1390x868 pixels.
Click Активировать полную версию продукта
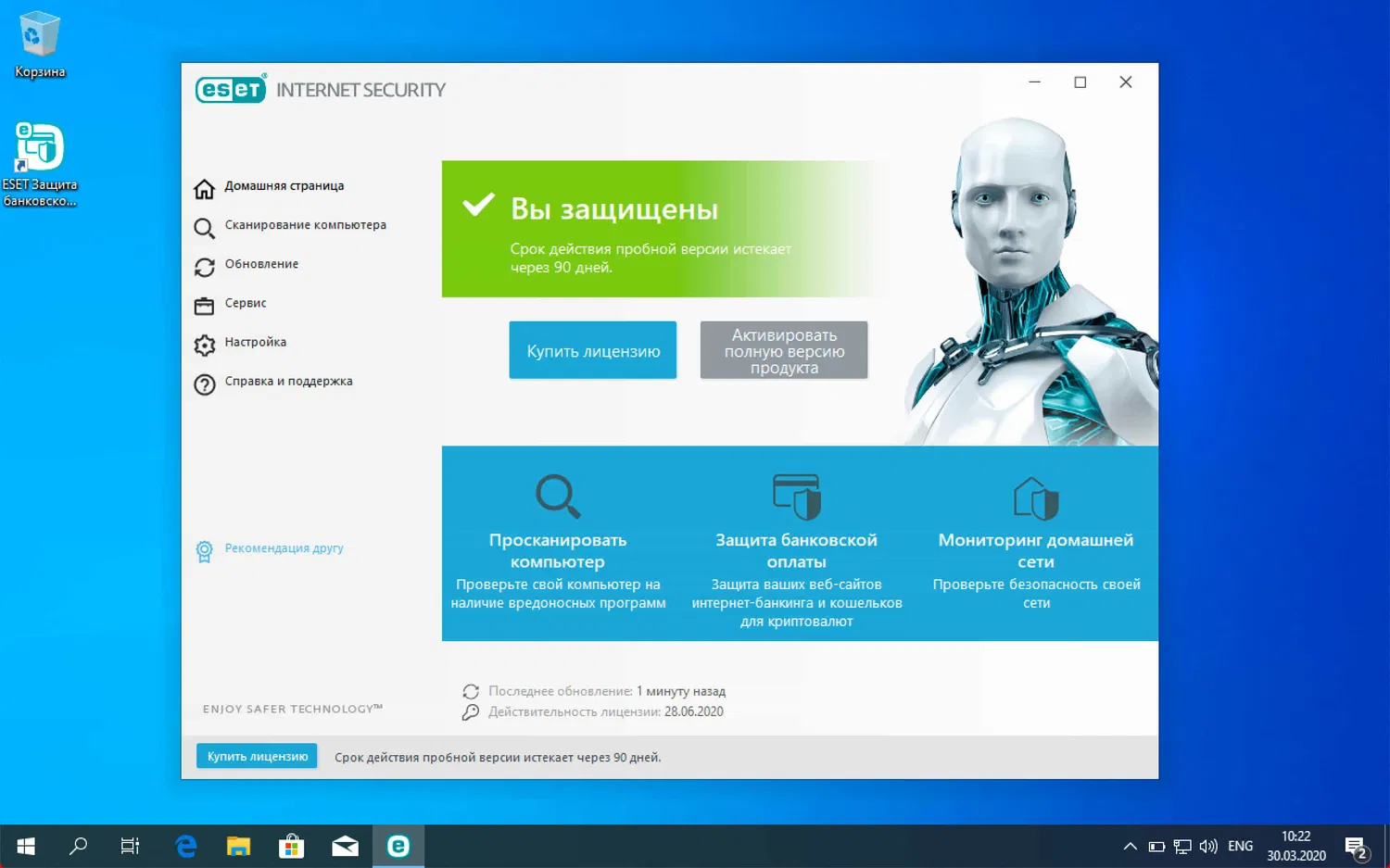783,350
